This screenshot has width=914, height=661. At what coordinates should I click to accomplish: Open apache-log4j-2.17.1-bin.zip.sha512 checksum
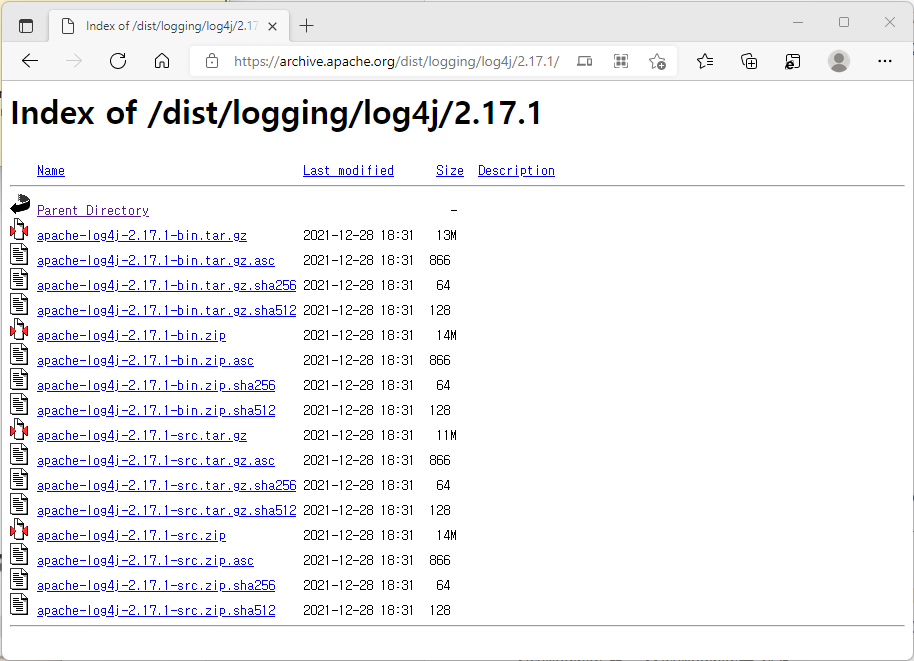(156, 411)
